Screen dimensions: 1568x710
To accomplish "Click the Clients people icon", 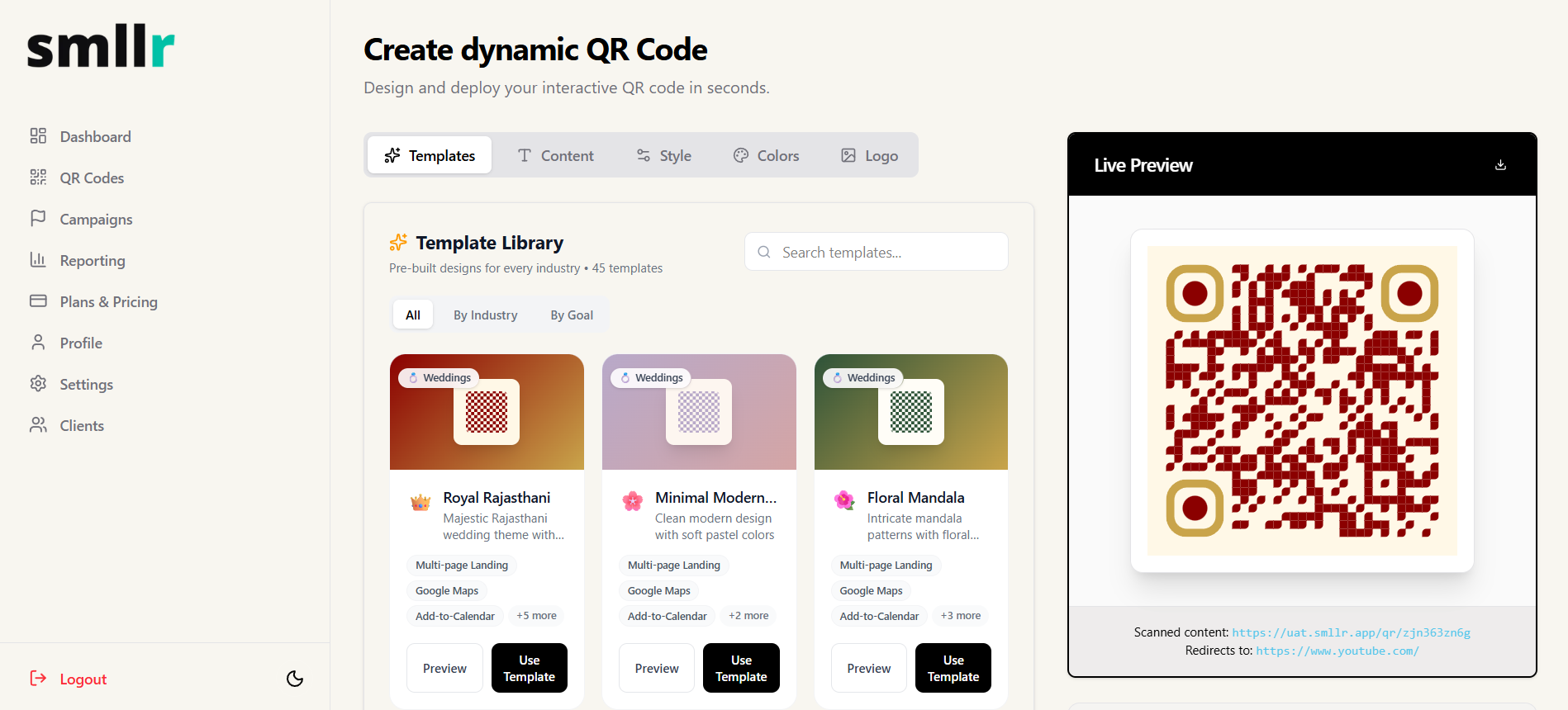I will 38,424.
